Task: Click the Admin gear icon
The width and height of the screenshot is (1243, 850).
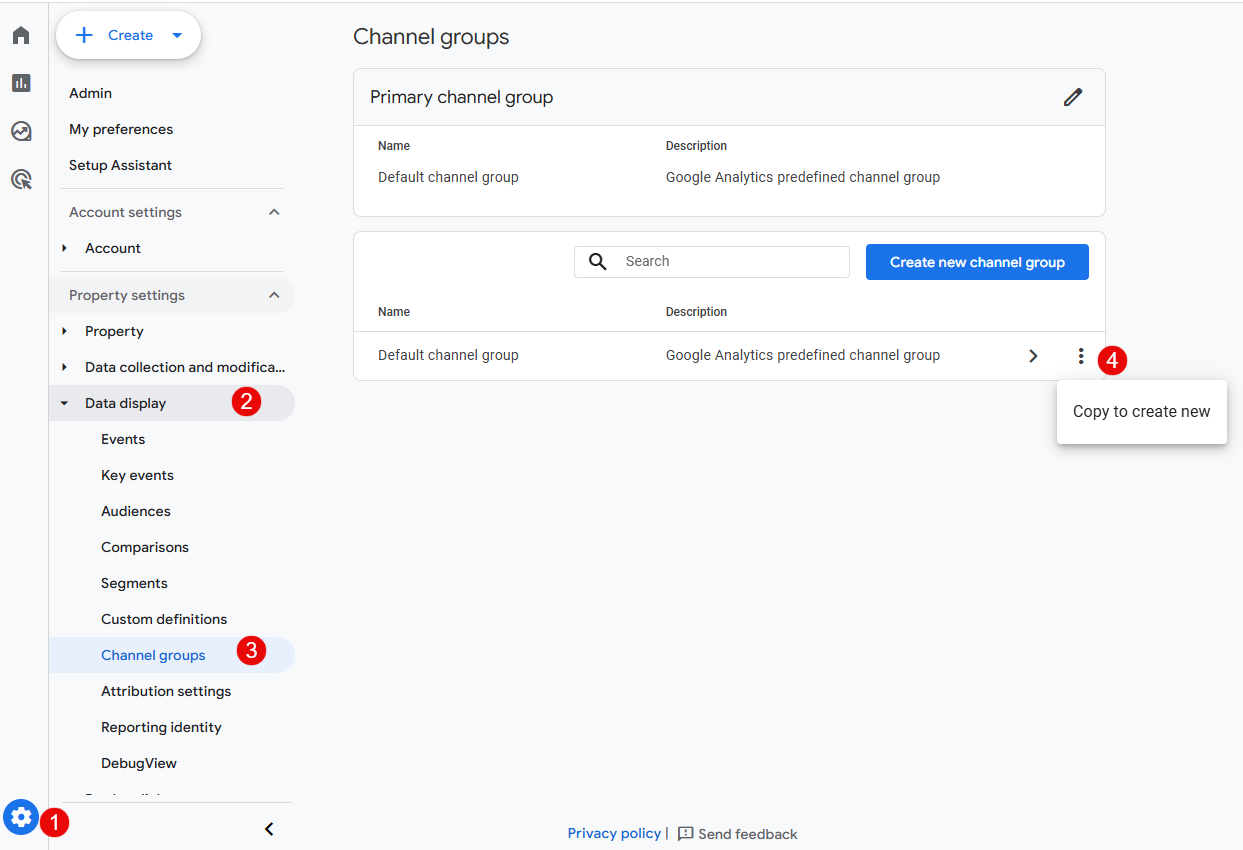Action: (x=21, y=816)
